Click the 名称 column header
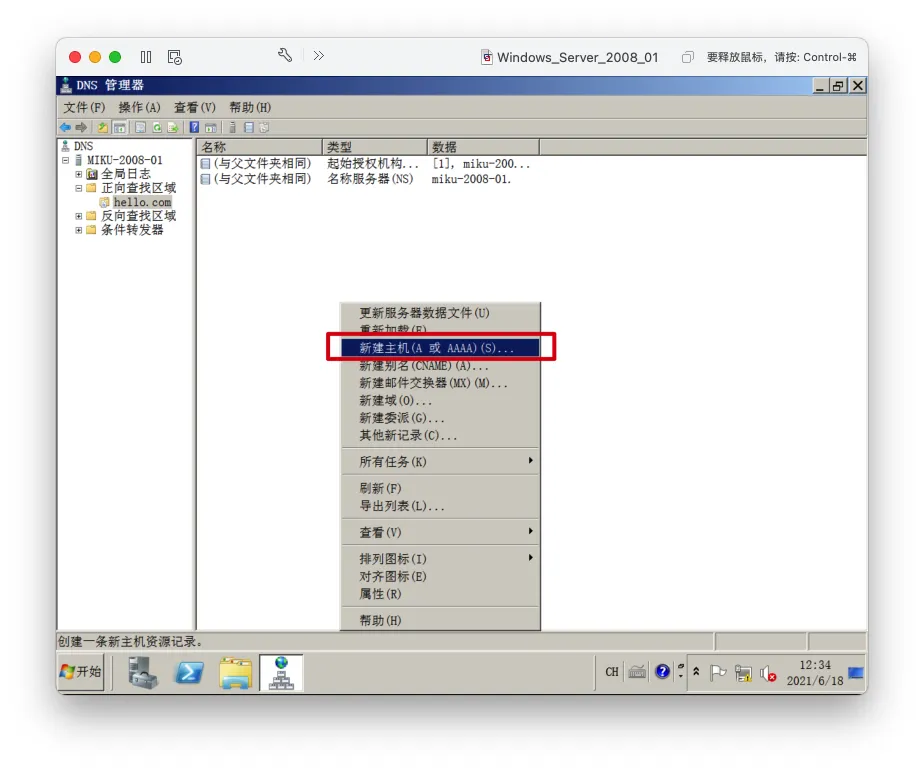Screen dimensions: 924x769 [260, 147]
